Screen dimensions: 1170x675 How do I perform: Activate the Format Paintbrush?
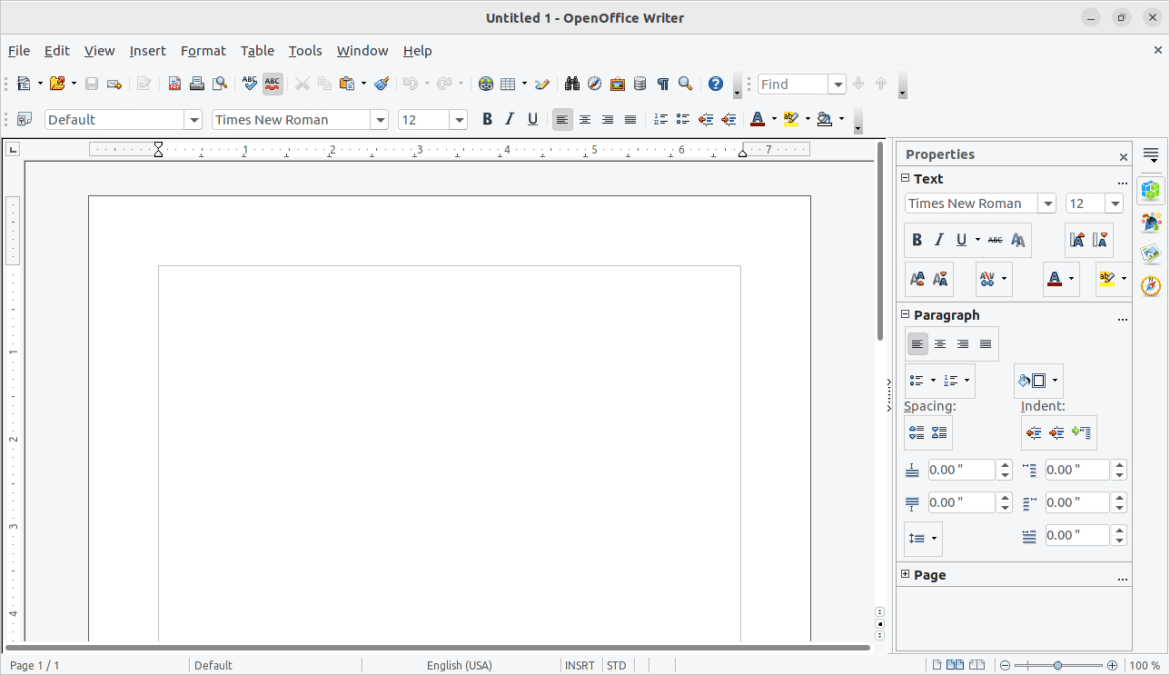click(x=381, y=84)
